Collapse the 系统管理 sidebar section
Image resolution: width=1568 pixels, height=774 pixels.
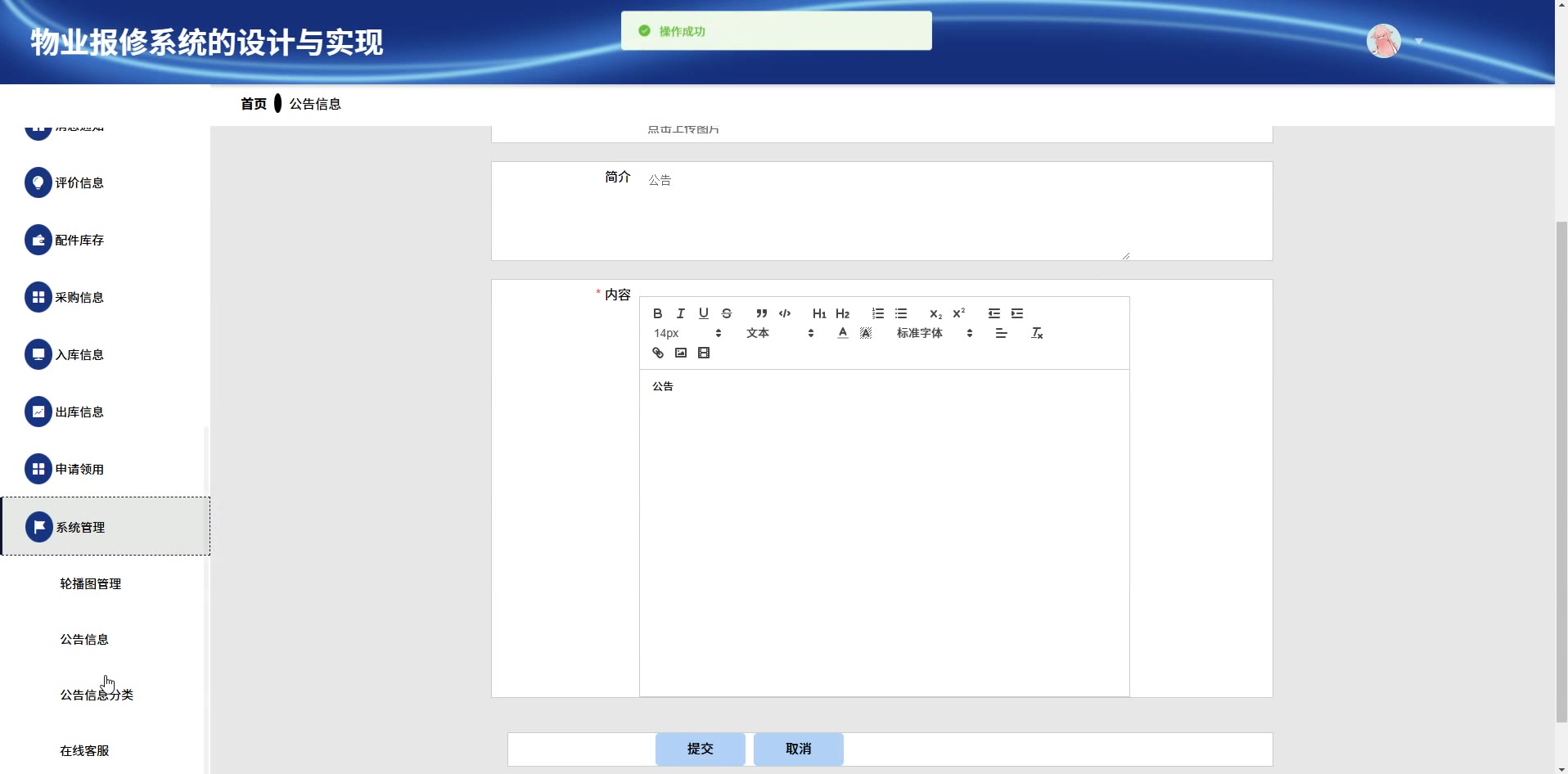pos(106,526)
